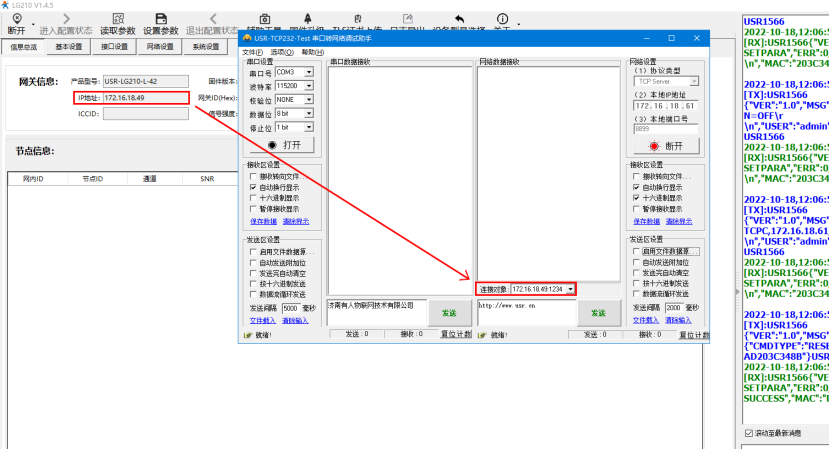This screenshot has height=449, width=830.
Task: Toggle serial 按十六进制发送 checkbox
Action: point(253,284)
